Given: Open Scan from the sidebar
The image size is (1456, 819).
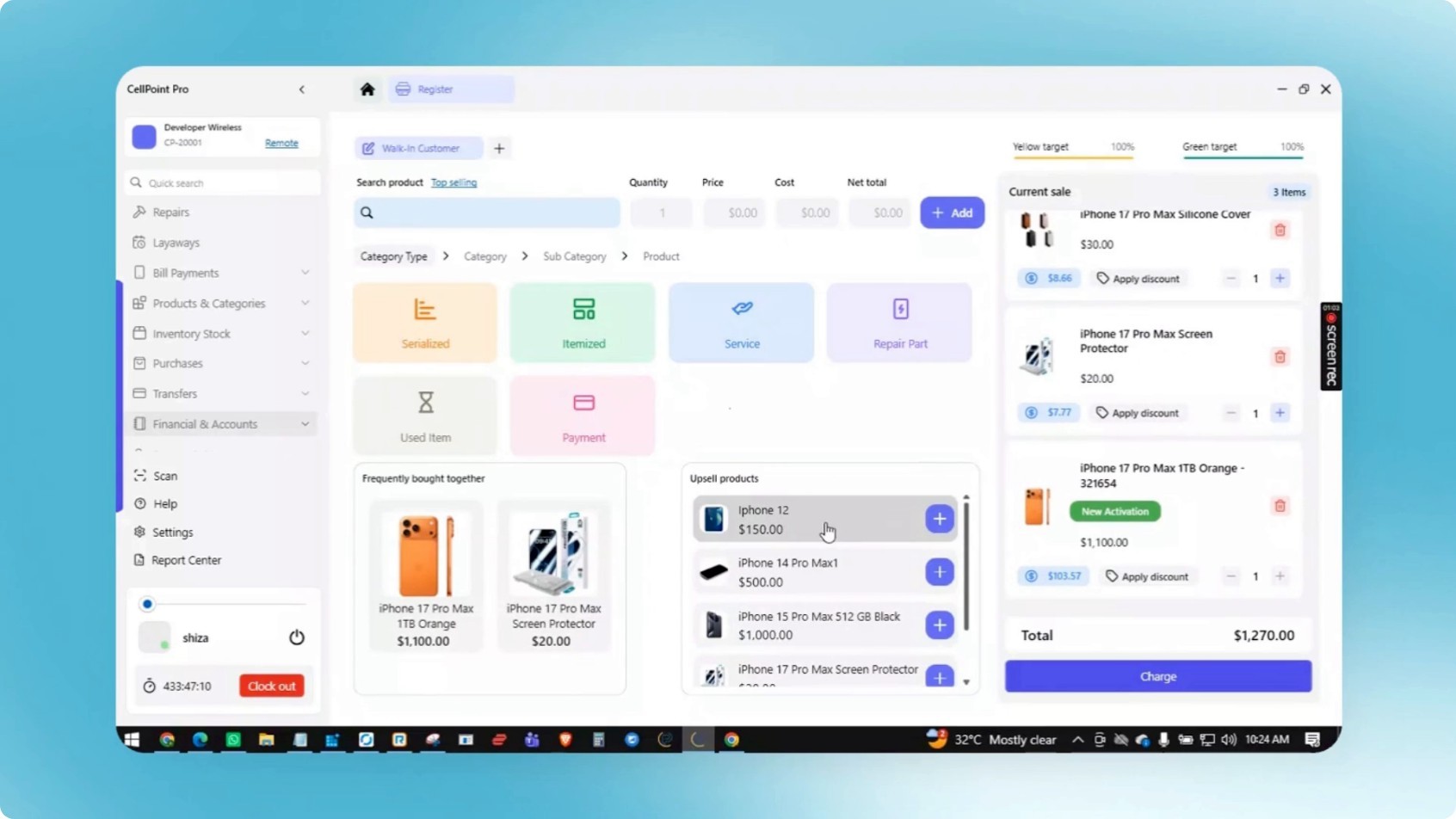Looking at the screenshot, I should pyautogui.click(x=157, y=476).
